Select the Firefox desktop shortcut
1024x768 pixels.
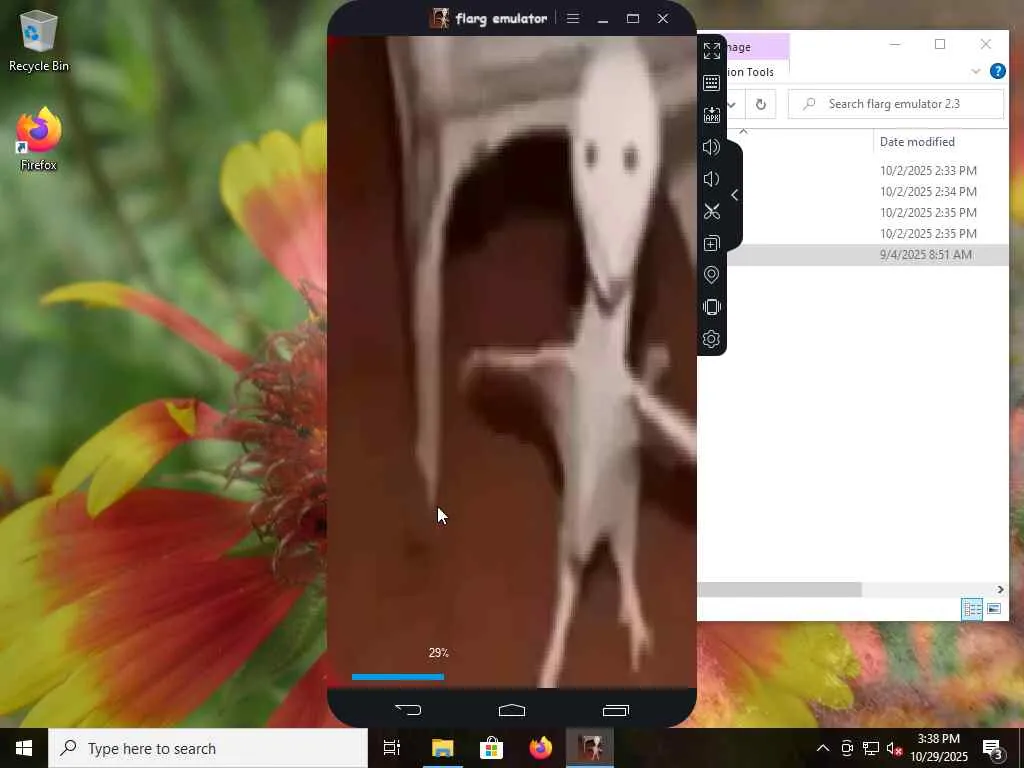tap(39, 139)
